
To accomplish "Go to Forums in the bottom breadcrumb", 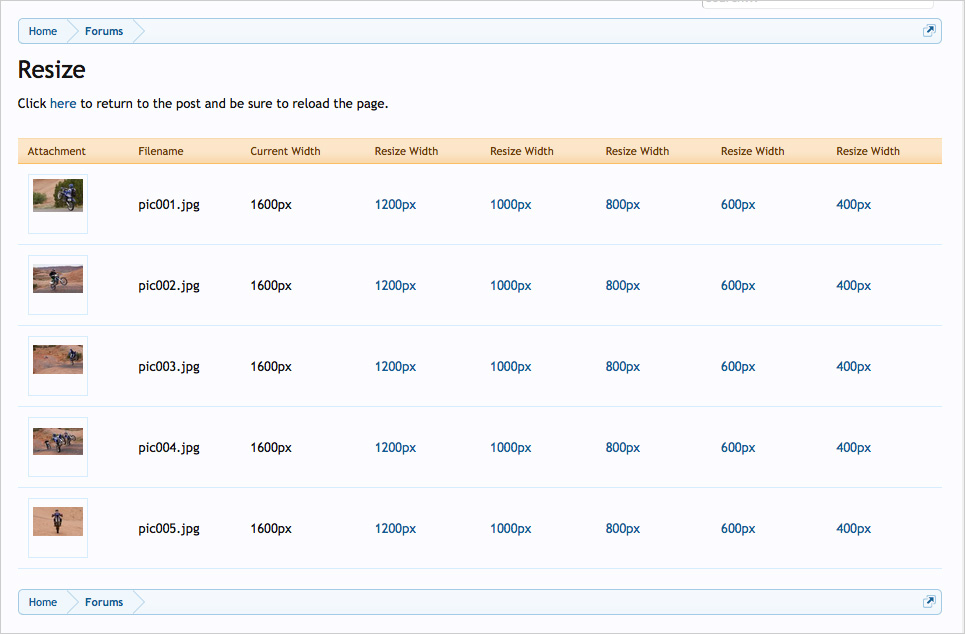I will [x=104, y=602].
